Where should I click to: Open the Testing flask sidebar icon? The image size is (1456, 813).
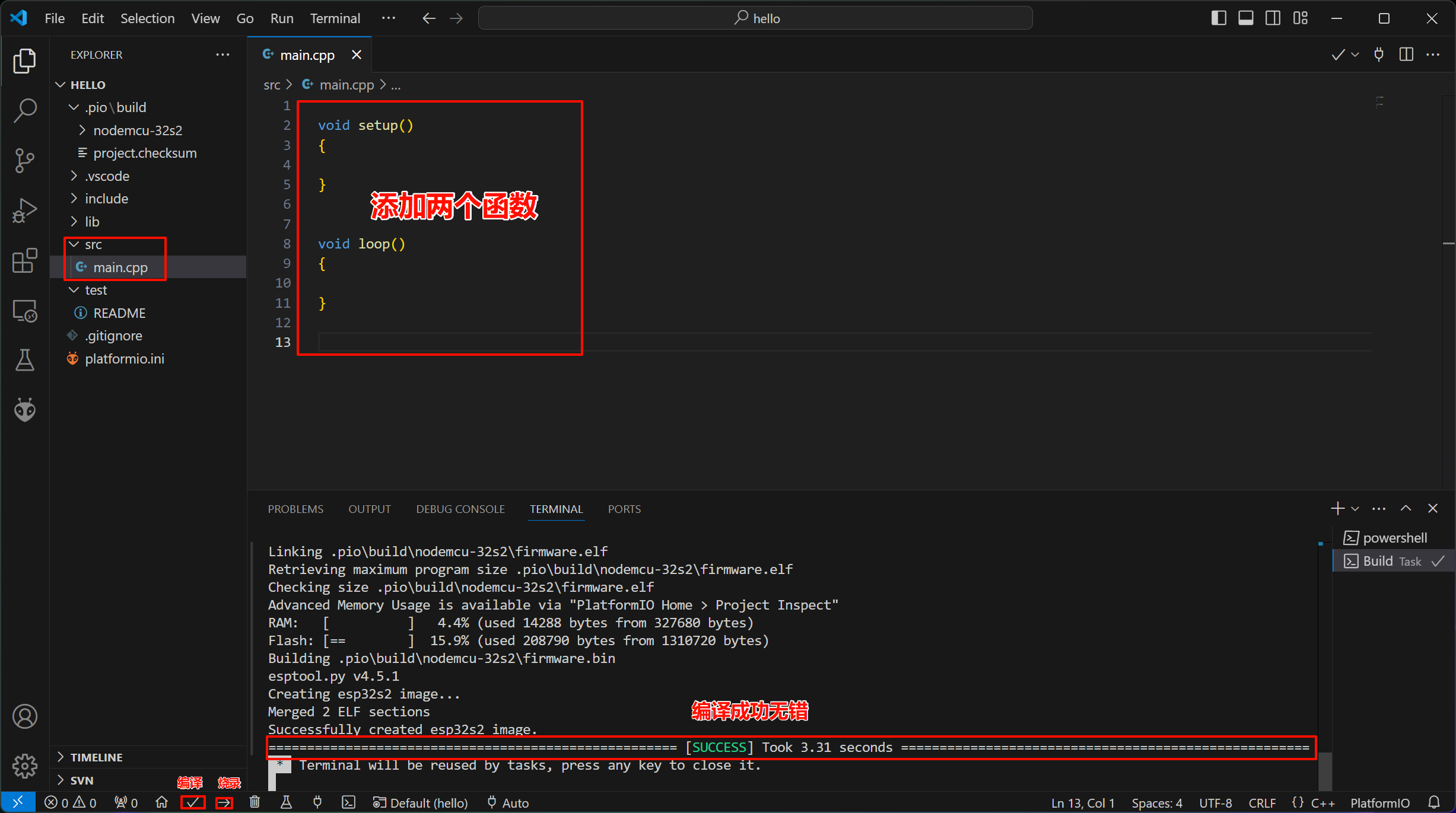click(x=25, y=360)
